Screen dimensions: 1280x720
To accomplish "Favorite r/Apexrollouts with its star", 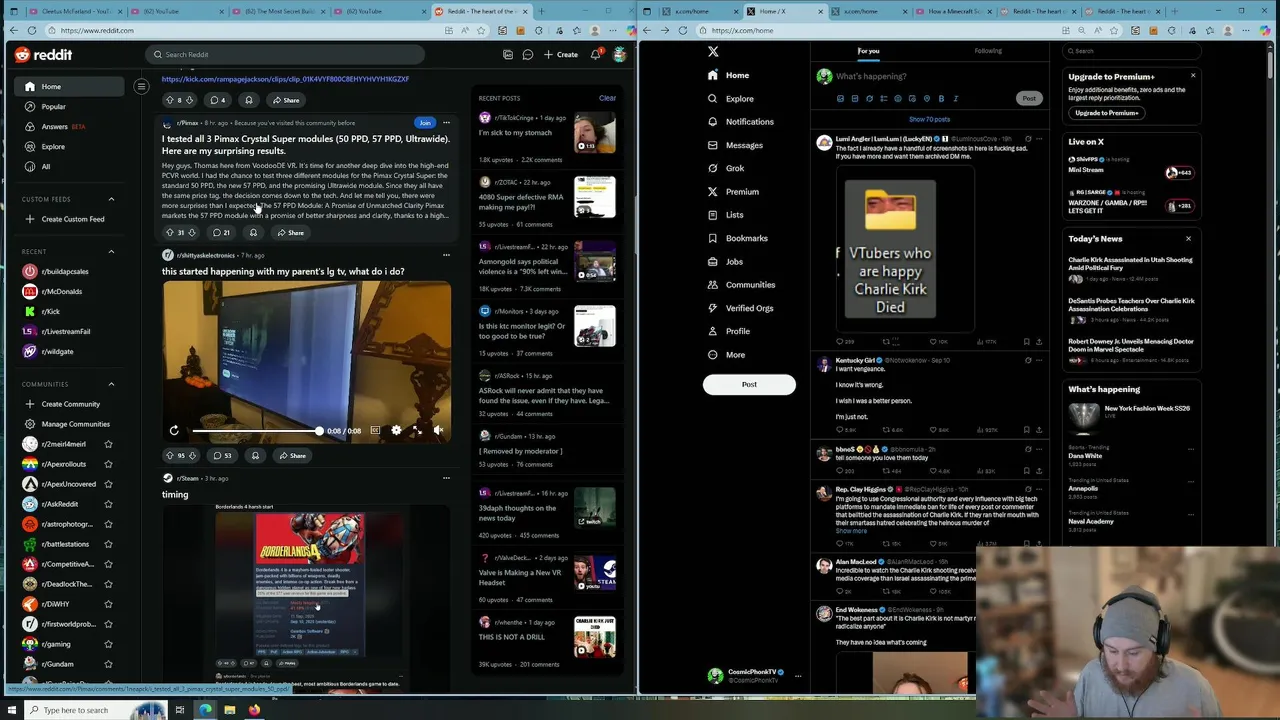I will pyautogui.click(x=108, y=464).
